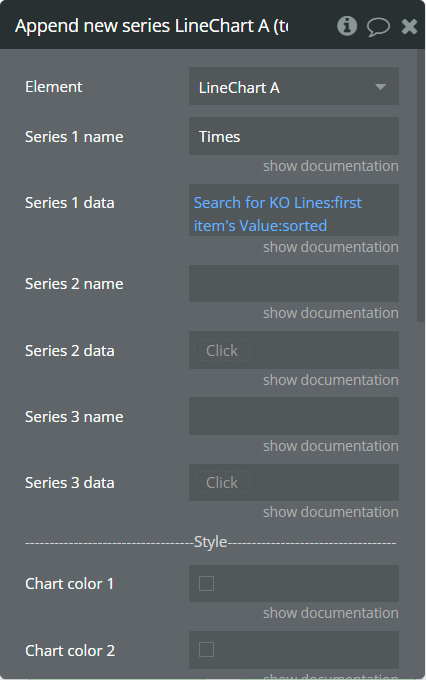Toggle the Chart color 2 checkbox

pos(206,650)
